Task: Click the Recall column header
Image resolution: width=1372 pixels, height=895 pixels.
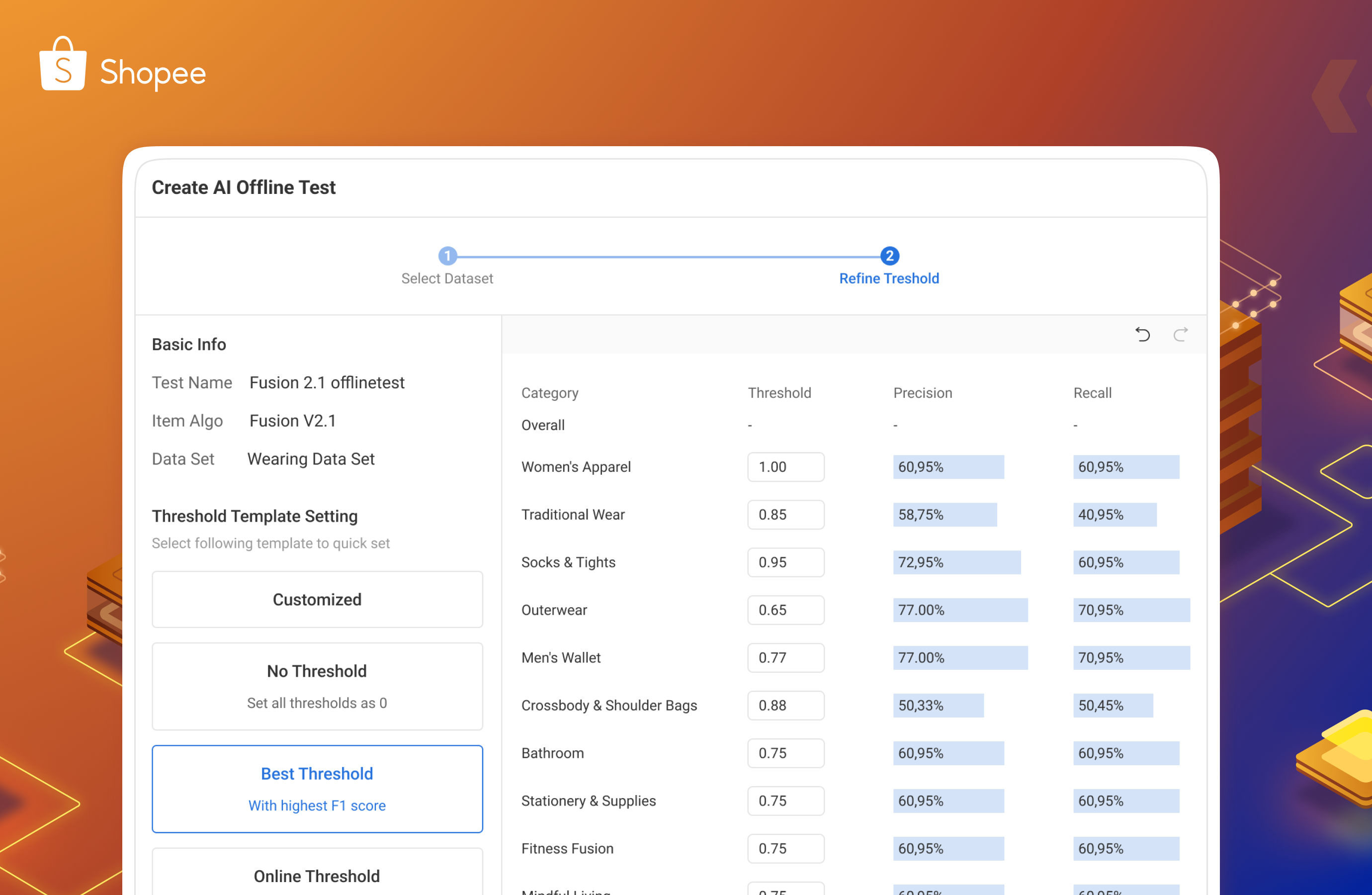Action: point(1093,393)
